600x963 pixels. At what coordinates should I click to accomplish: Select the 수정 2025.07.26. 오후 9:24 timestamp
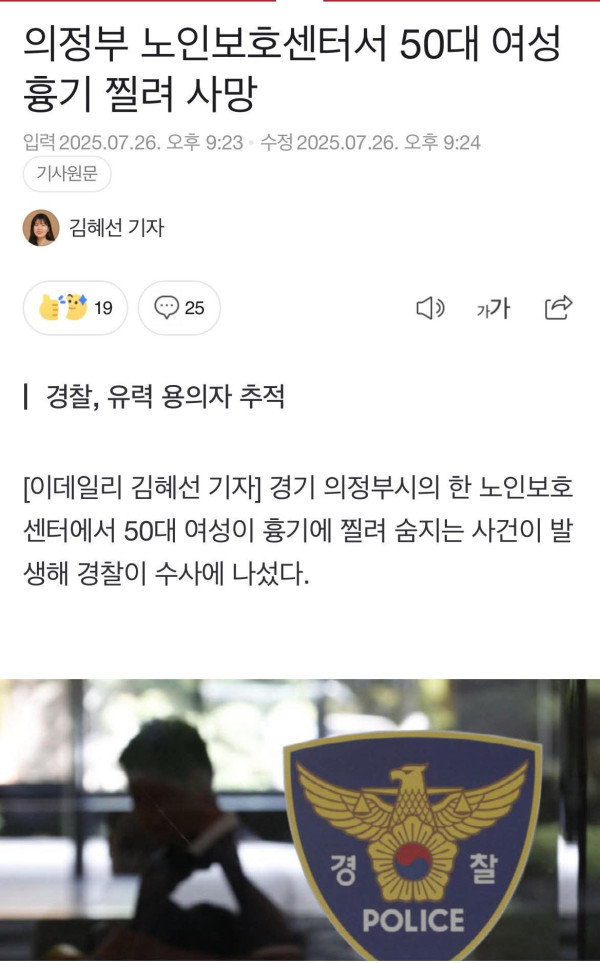[370, 142]
